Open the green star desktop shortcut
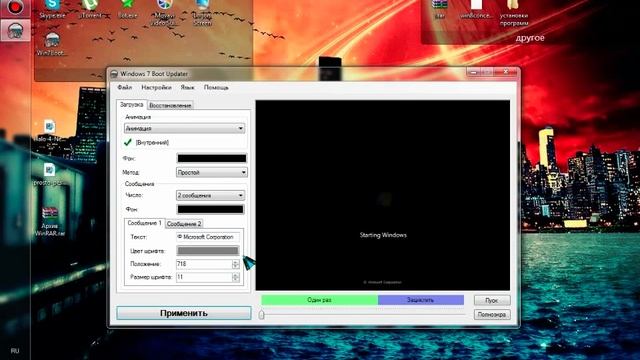The height and width of the screenshot is (360, 640). 127,9
